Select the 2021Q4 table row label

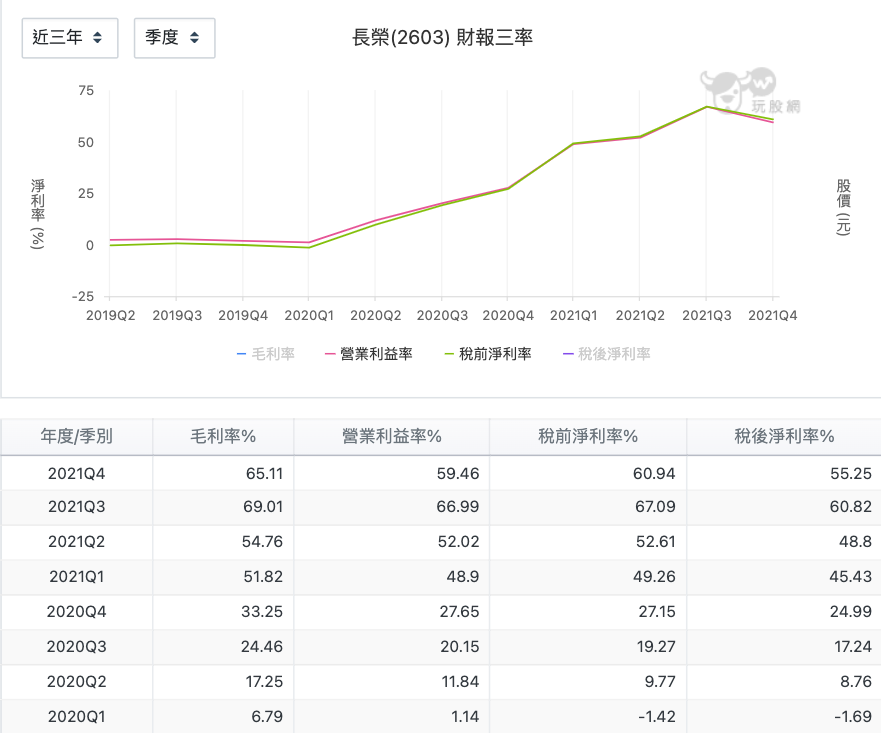76,474
